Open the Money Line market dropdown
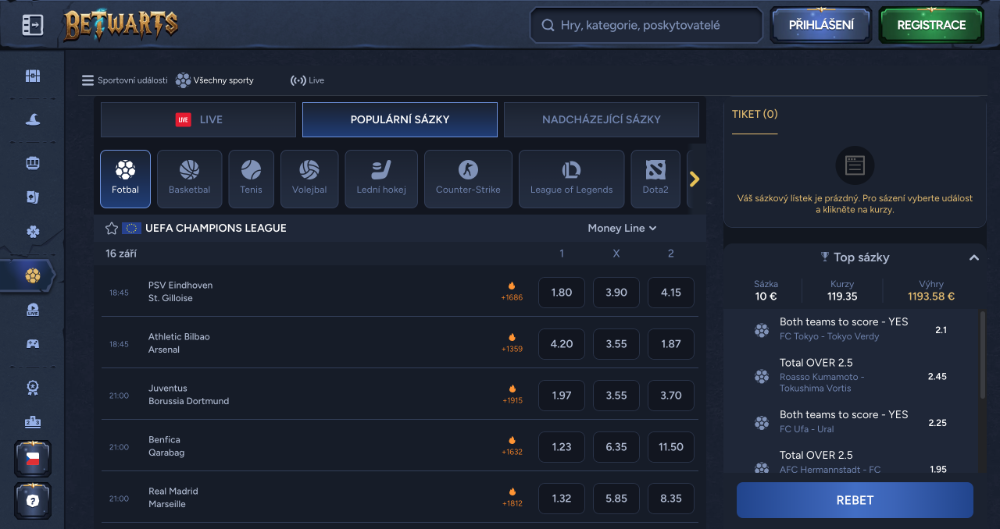The image size is (1000, 529). (621, 228)
